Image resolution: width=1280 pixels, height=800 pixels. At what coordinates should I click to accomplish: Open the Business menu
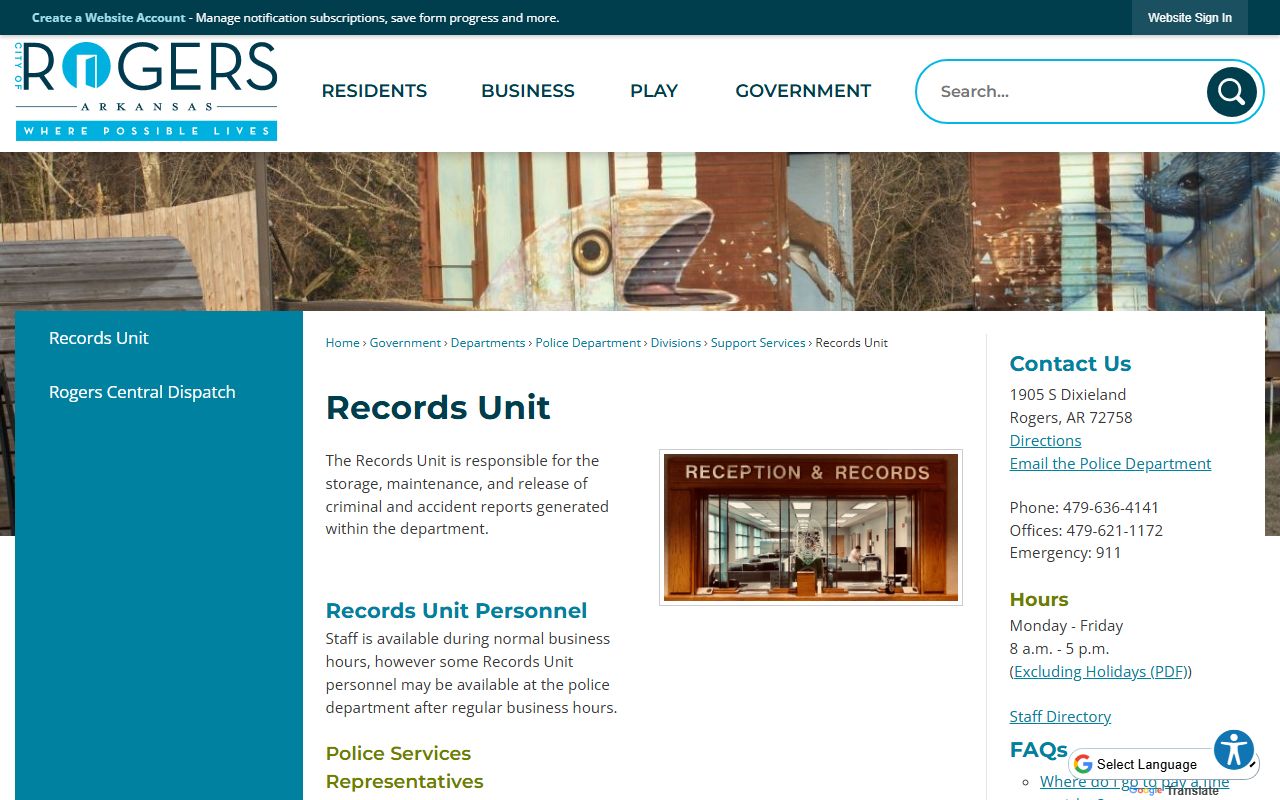528,91
